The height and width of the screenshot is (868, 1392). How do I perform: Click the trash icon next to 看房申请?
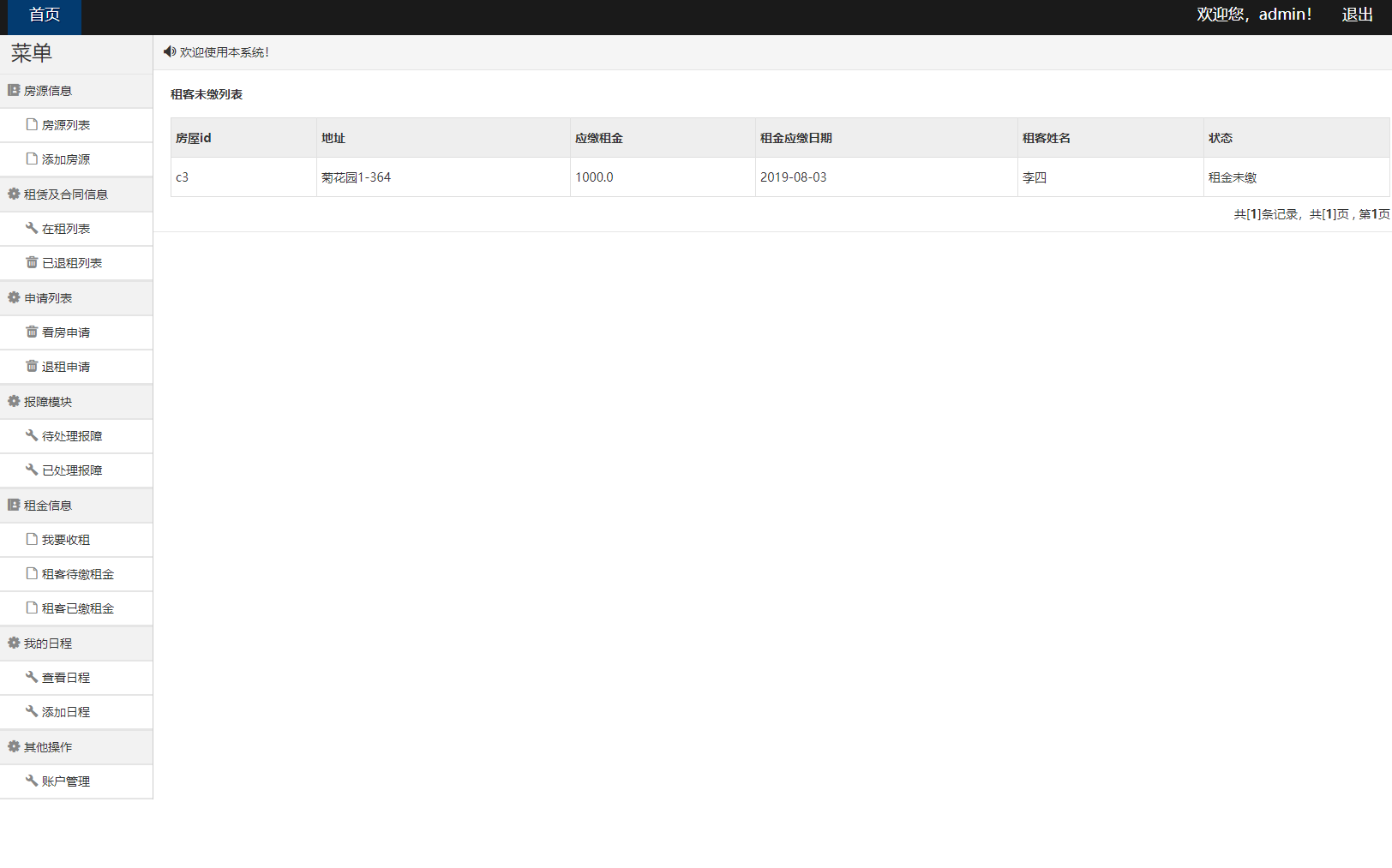point(32,332)
